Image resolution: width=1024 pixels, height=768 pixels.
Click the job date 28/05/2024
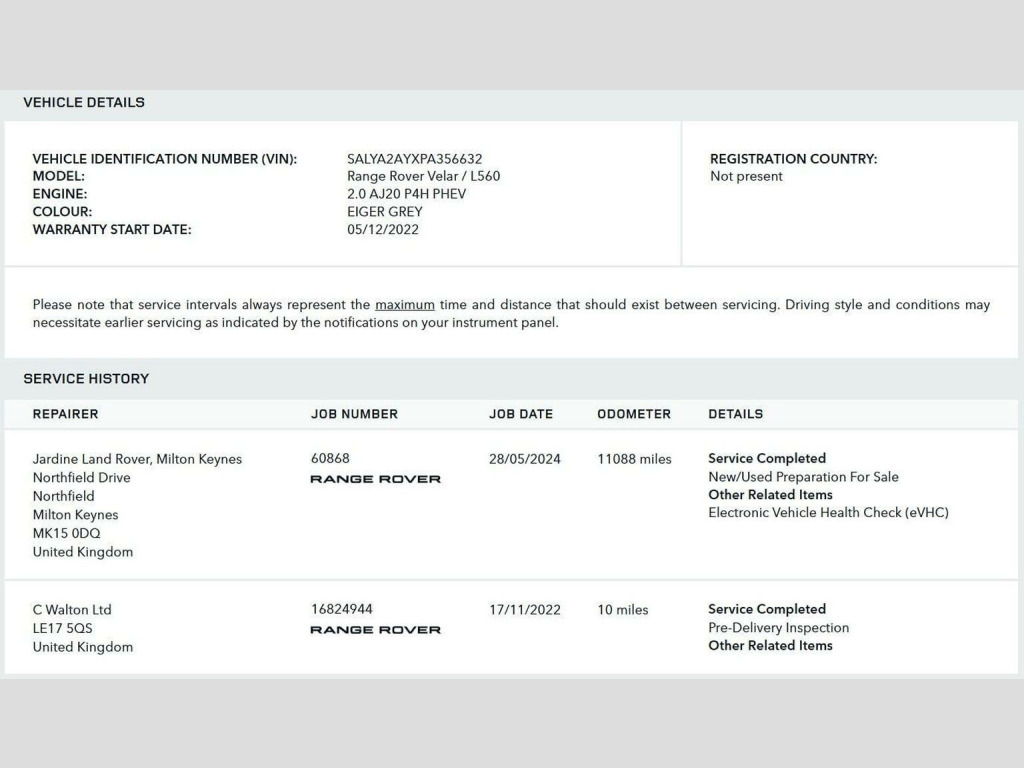[x=525, y=459]
